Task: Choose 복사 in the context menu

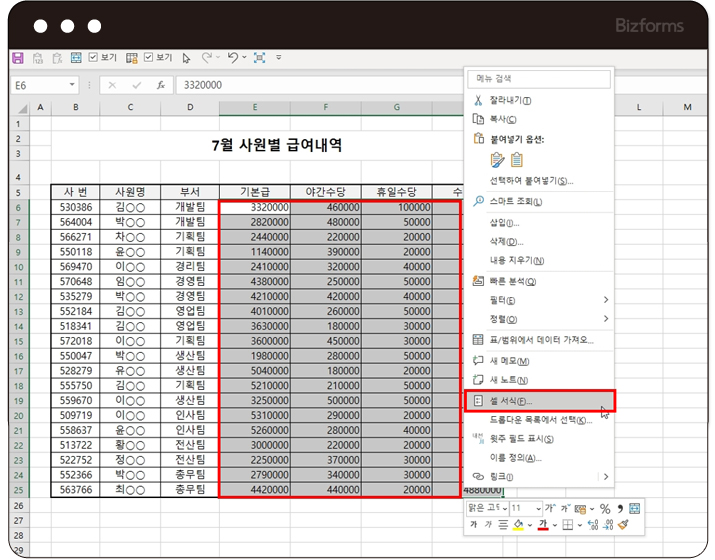Action: point(503,119)
